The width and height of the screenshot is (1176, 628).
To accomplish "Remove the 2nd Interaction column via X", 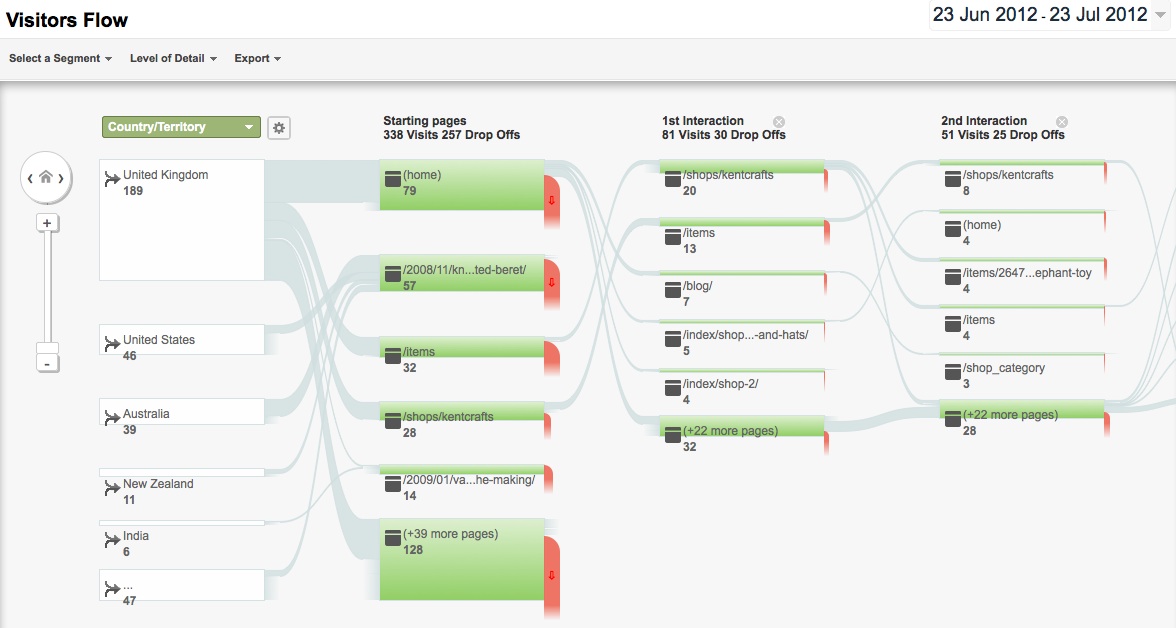I will 1062,122.
